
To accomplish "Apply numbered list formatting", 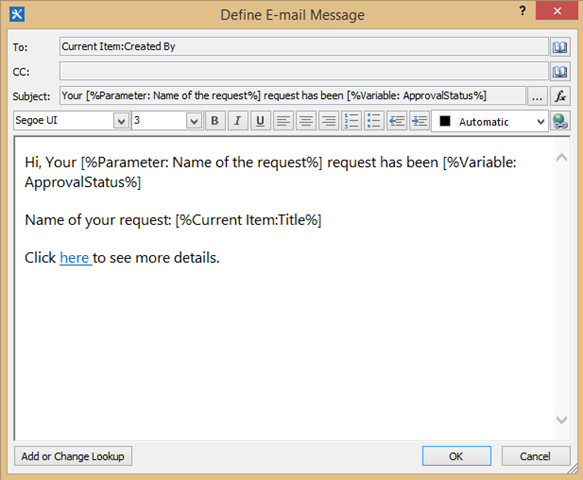I will [351, 121].
